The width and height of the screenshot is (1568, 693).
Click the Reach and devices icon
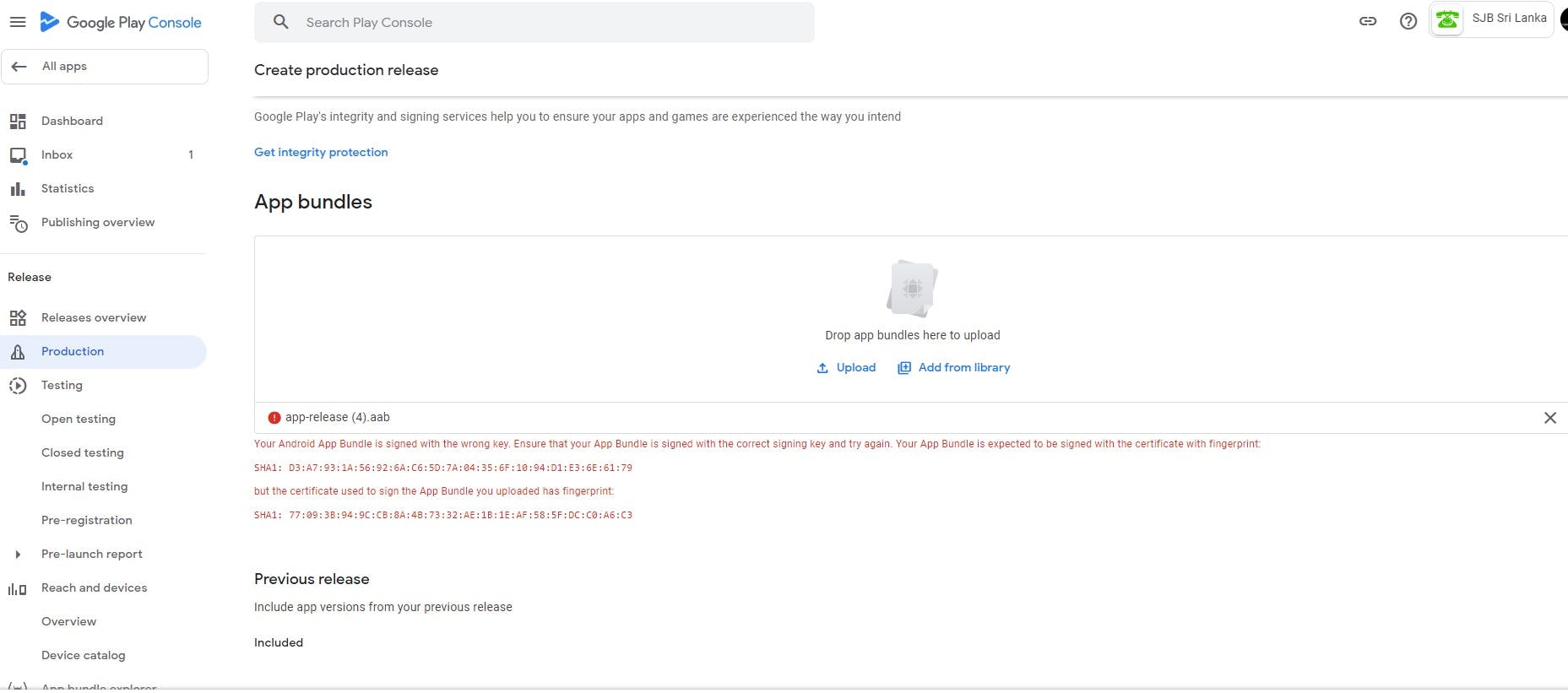coord(18,589)
